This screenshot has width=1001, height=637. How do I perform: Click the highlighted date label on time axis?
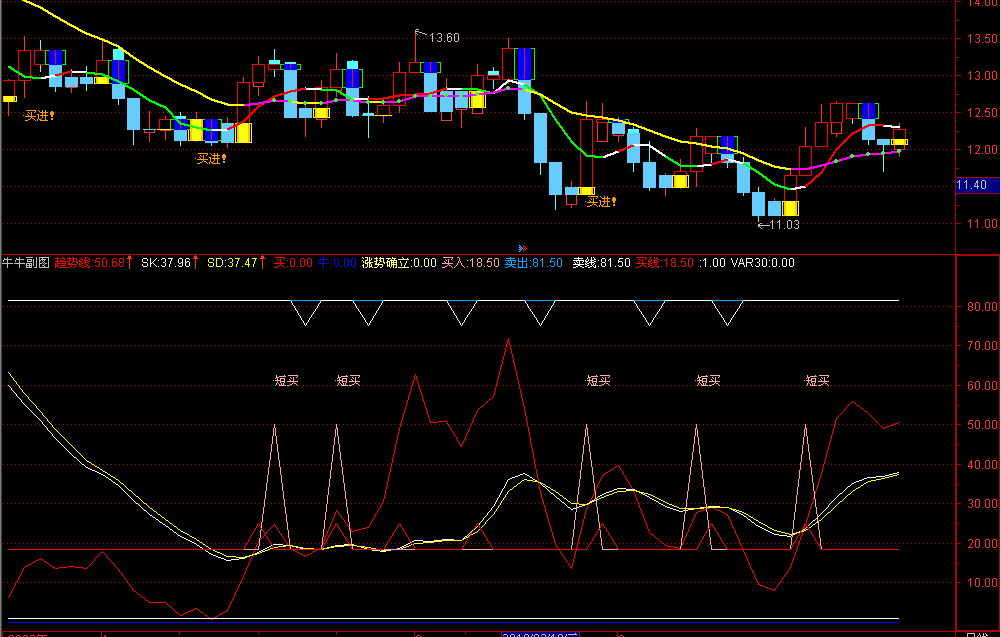pos(540,634)
